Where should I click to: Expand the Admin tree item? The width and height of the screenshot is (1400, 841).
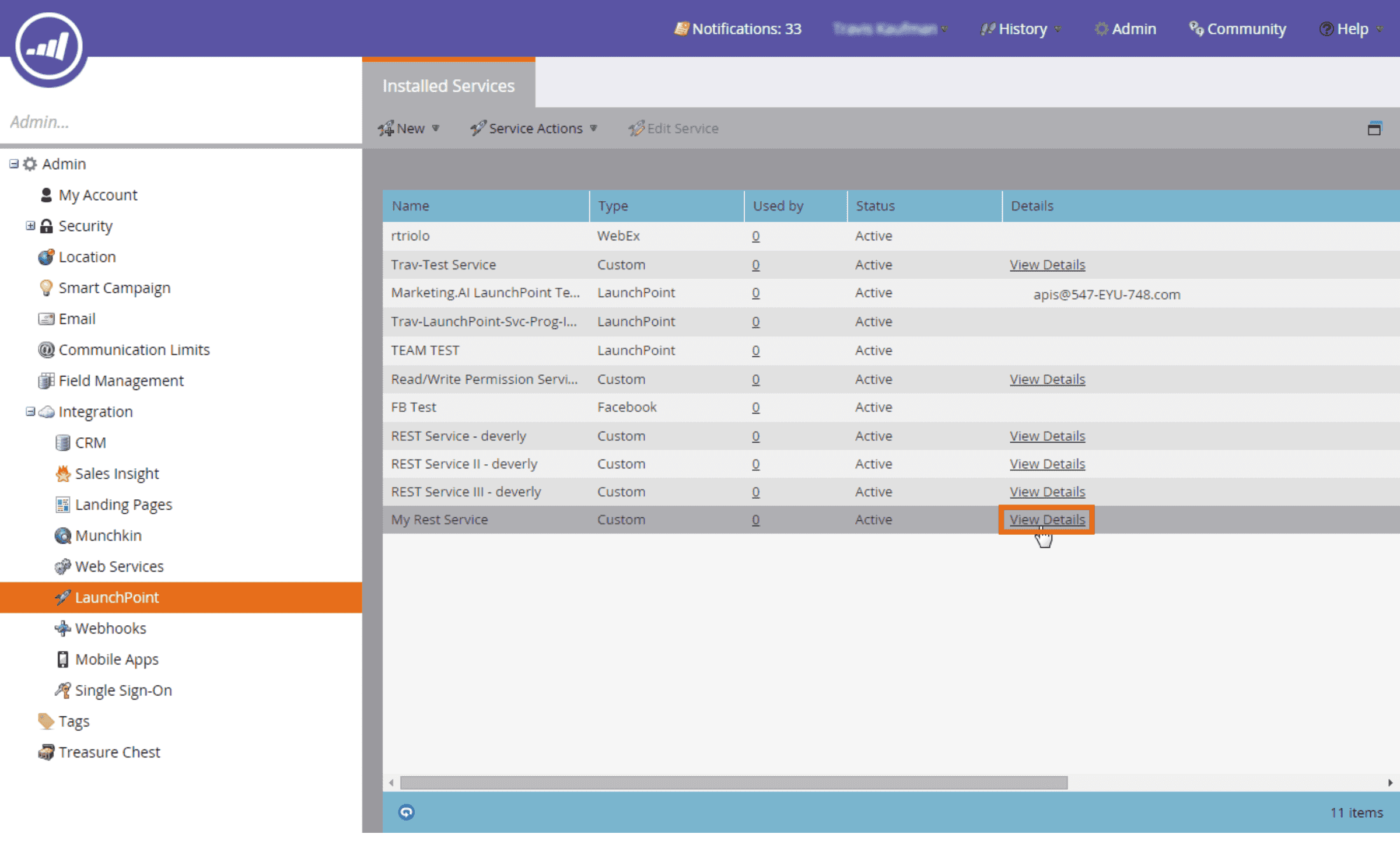coord(14,163)
